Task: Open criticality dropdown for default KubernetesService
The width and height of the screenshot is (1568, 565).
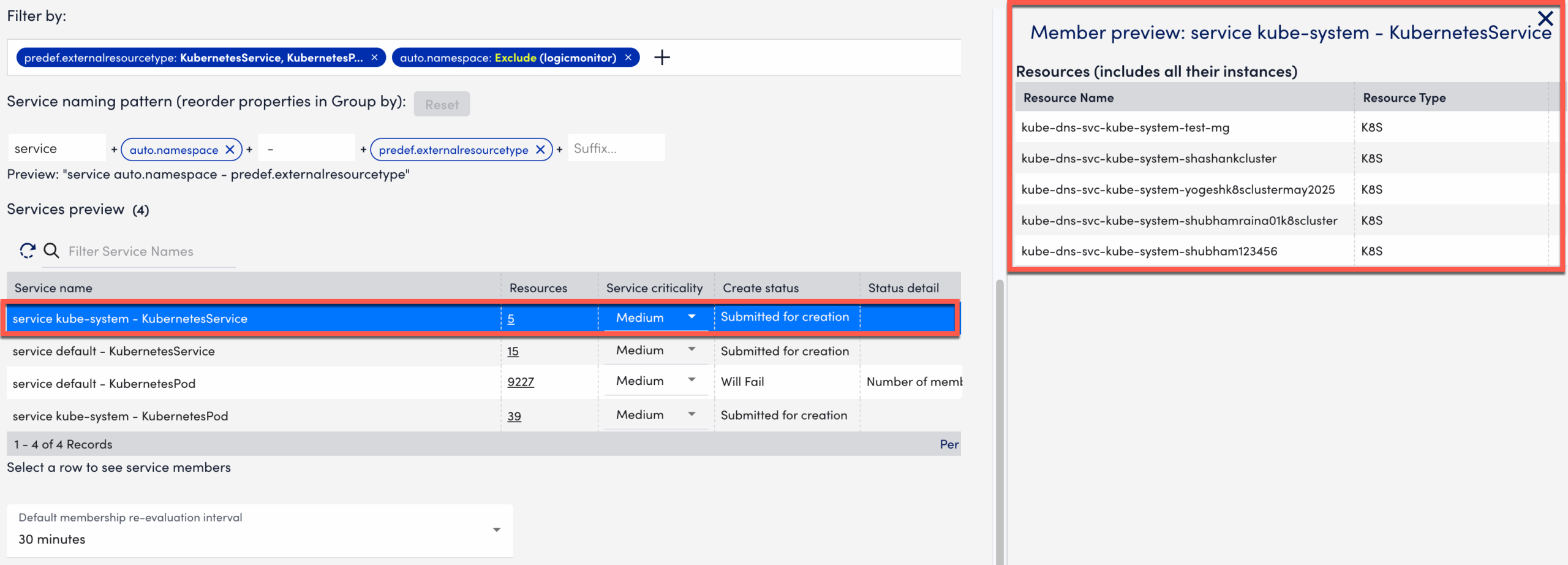Action: click(655, 350)
